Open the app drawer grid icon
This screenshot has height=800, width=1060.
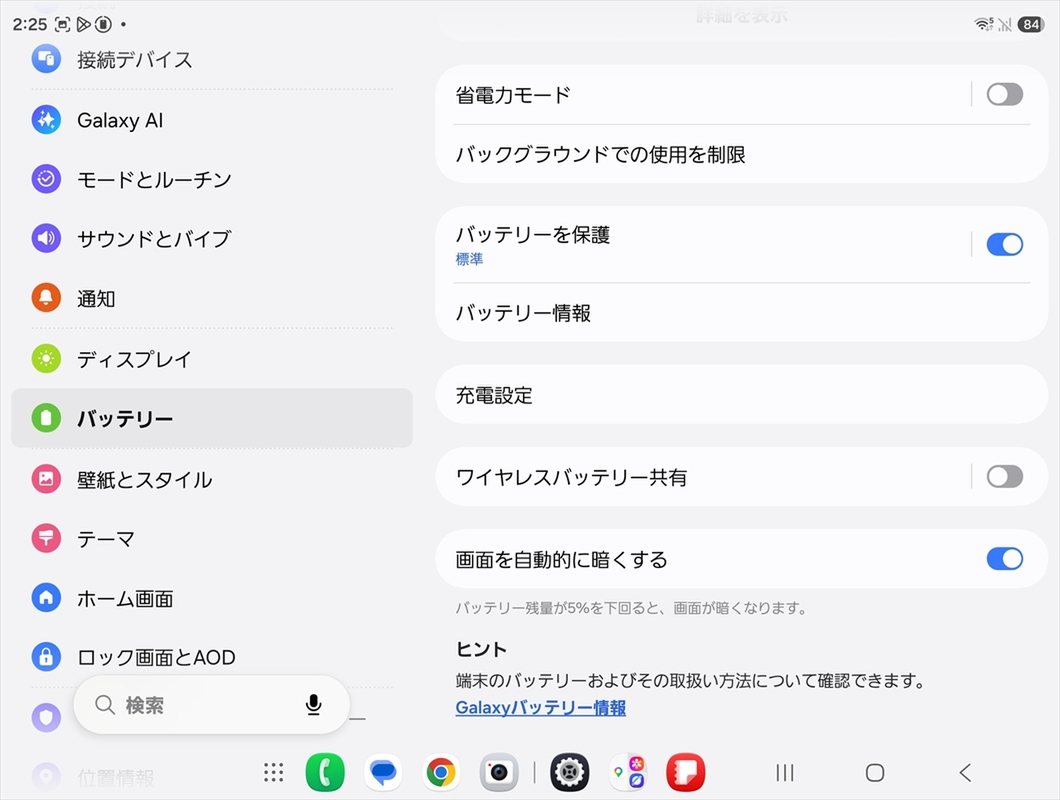coord(274,772)
